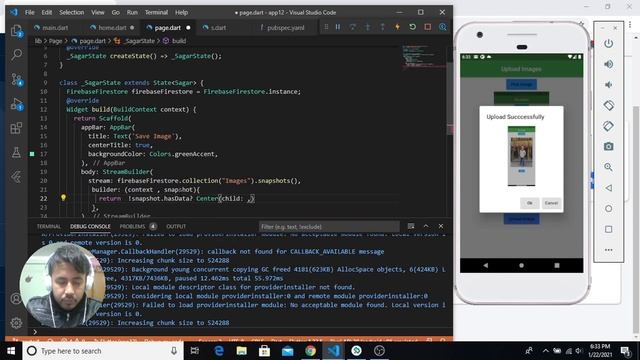
Task: Click the debug console filter field
Action: [x=329, y=227]
